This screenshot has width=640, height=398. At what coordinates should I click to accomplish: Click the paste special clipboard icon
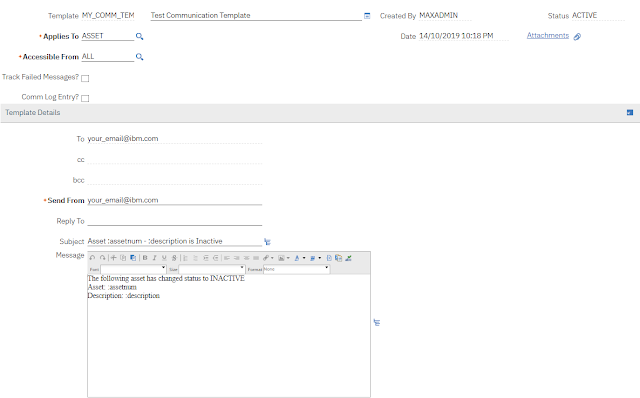338,258
